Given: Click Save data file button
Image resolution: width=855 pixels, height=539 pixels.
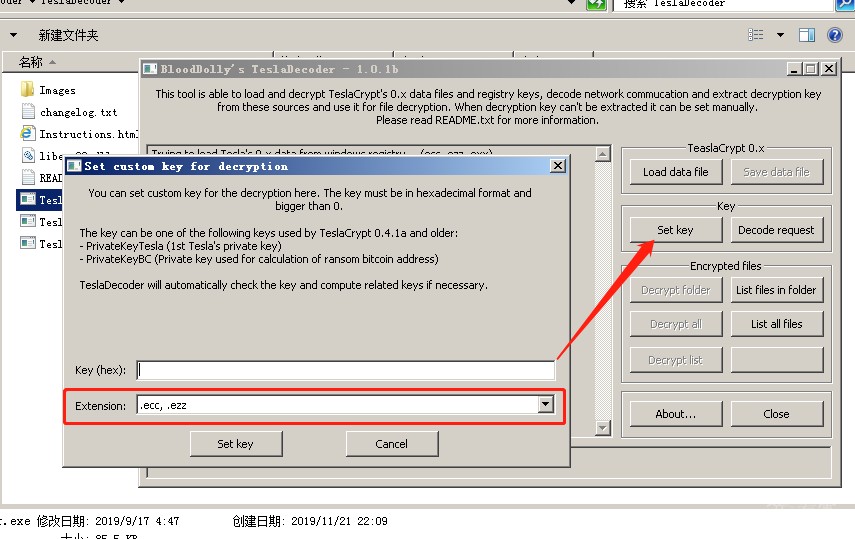Looking at the screenshot, I should click(x=776, y=172).
